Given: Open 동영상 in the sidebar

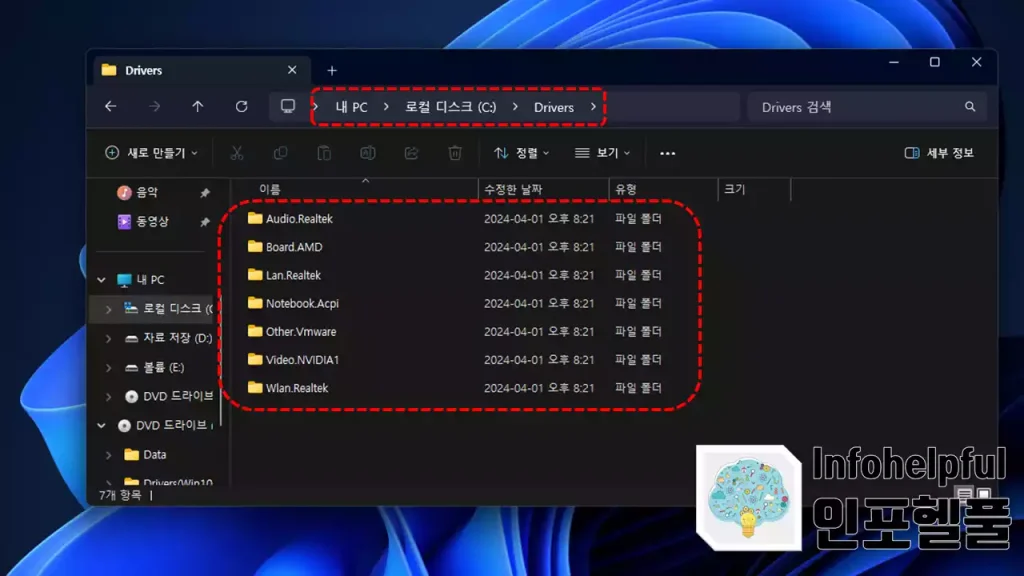Looking at the screenshot, I should point(152,221).
